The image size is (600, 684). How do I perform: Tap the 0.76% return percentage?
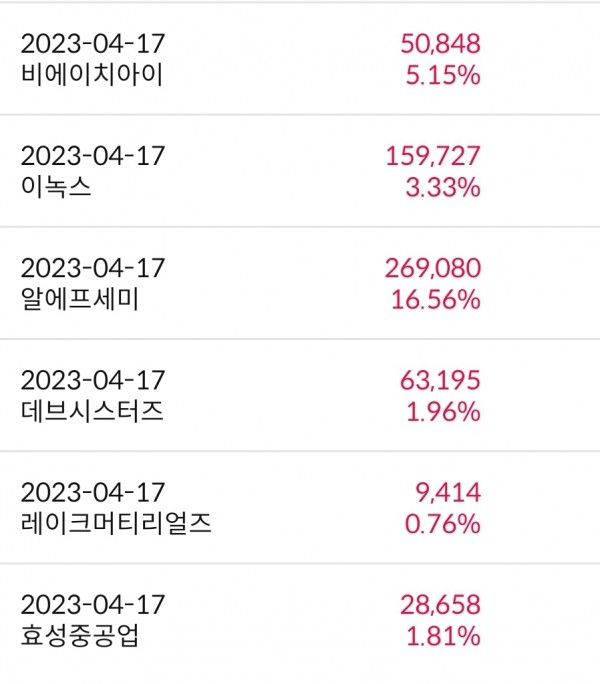pyautogui.click(x=443, y=523)
